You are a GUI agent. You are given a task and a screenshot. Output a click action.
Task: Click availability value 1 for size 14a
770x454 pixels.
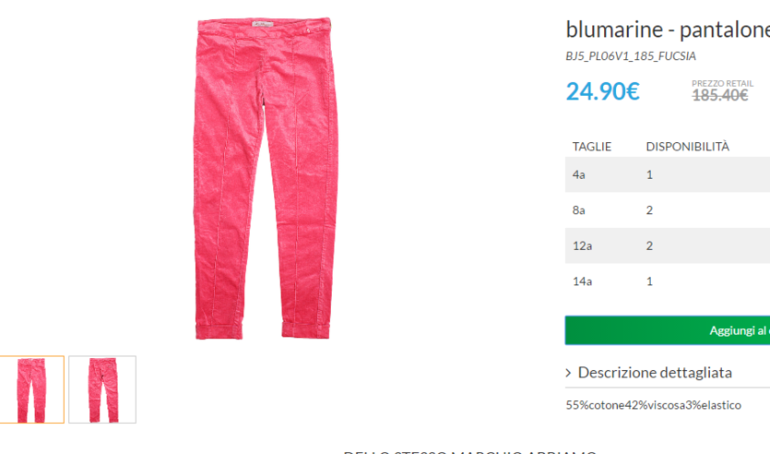649,281
